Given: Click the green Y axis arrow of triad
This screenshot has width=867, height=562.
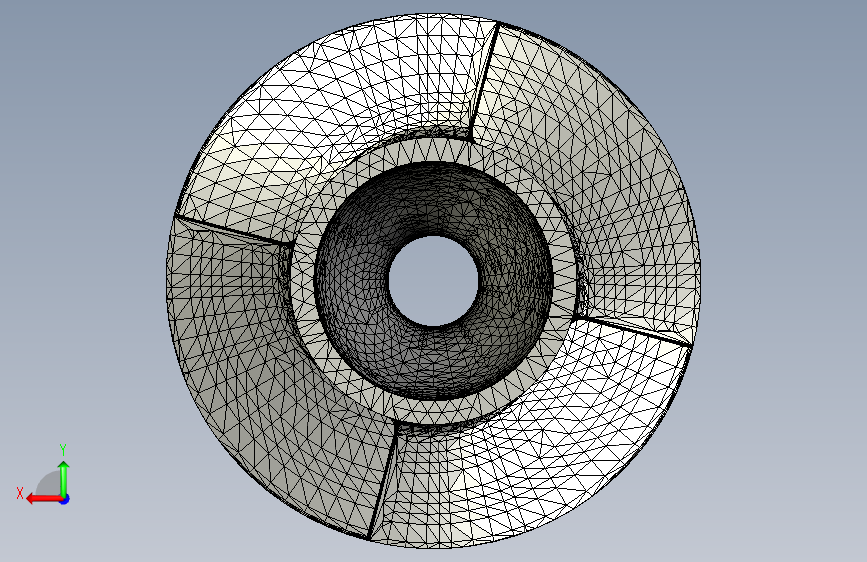Looking at the screenshot, I should coord(64,478).
